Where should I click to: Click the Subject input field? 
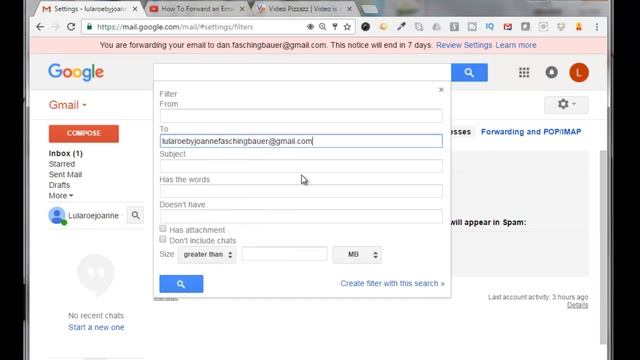click(x=301, y=166)
